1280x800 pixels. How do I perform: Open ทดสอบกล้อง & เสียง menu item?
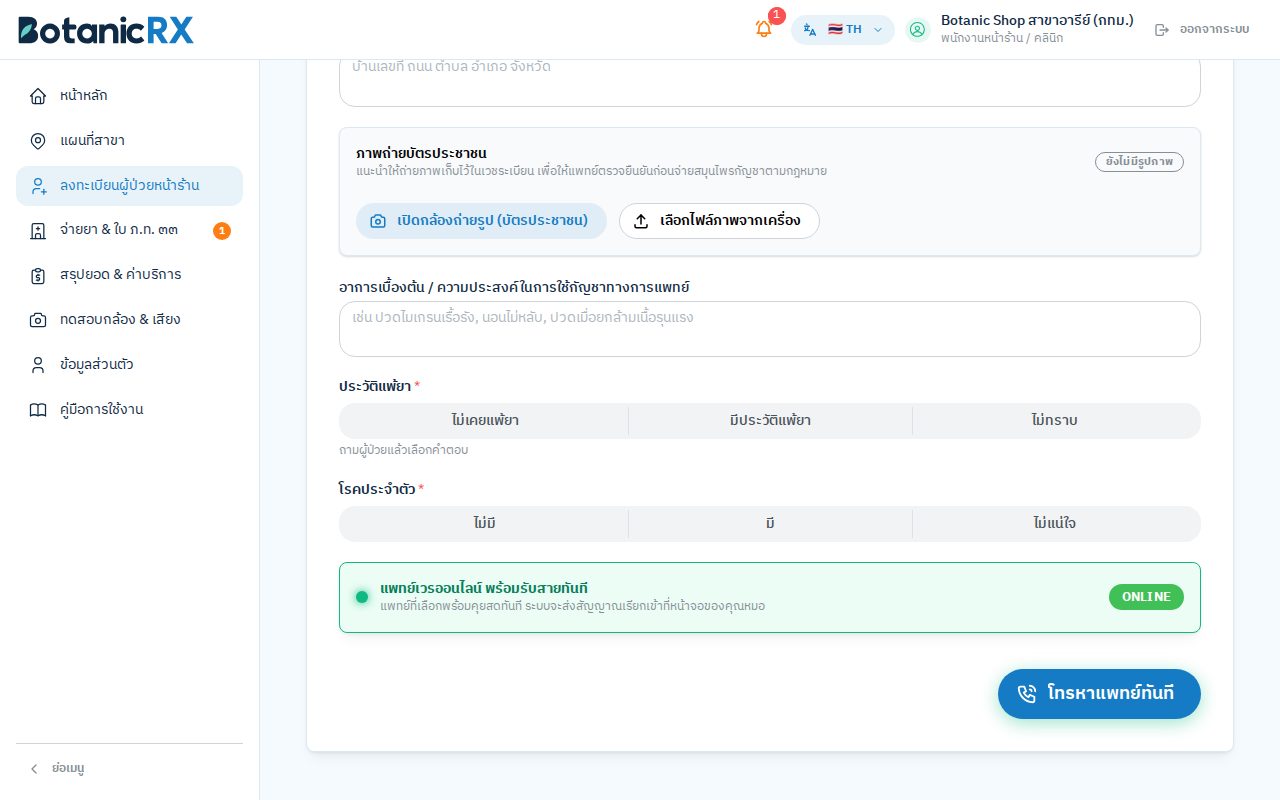pyautogui.click(x=129, y=320)
